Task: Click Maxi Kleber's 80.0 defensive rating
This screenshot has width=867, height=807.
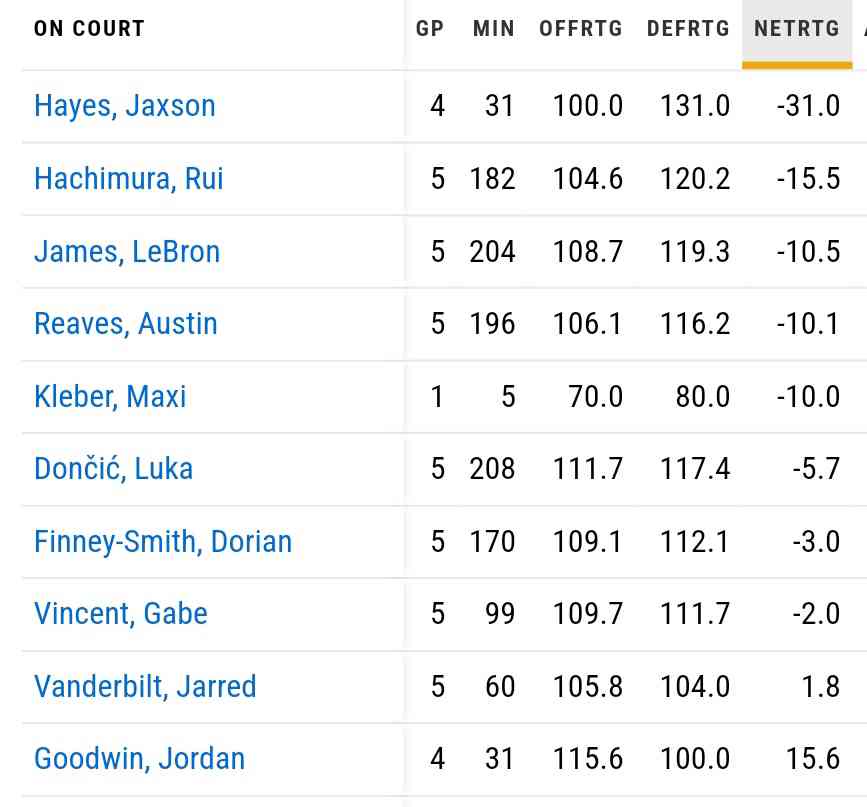Action: tap(701, 397)
